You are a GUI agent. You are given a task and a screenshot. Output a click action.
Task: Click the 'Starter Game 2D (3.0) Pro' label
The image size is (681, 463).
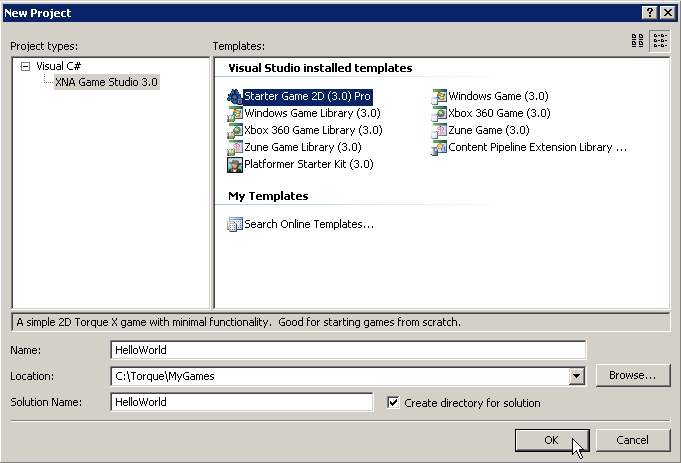[307, 96]
